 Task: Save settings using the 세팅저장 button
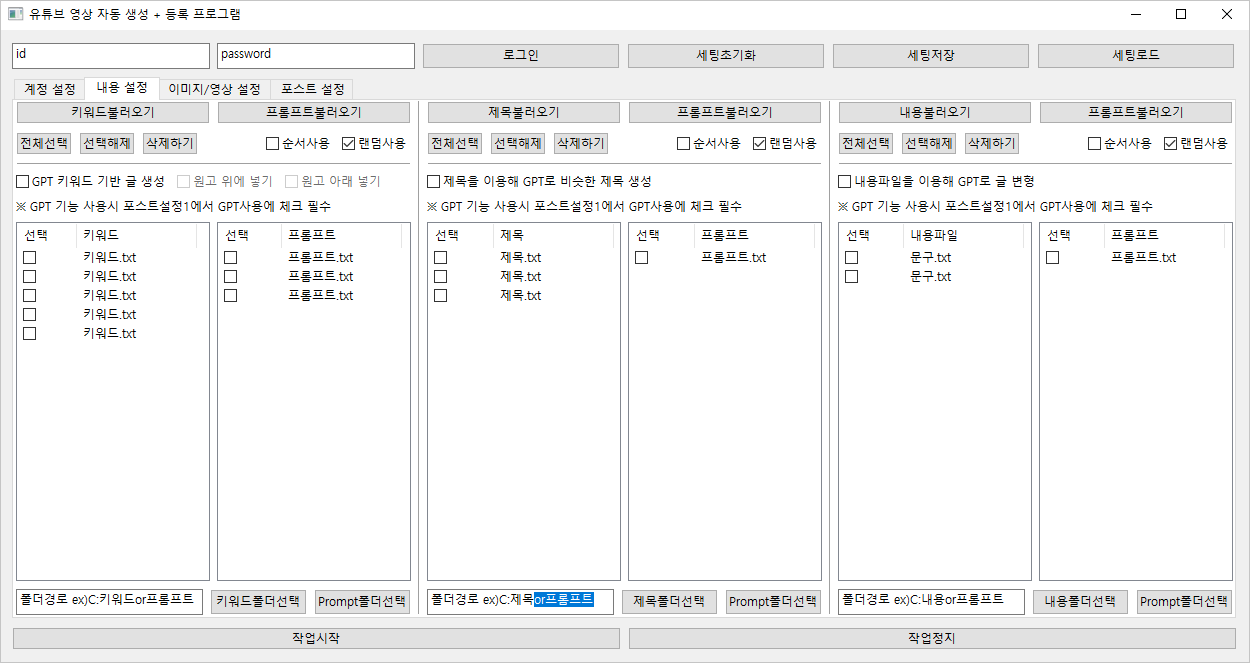[930, 55]
